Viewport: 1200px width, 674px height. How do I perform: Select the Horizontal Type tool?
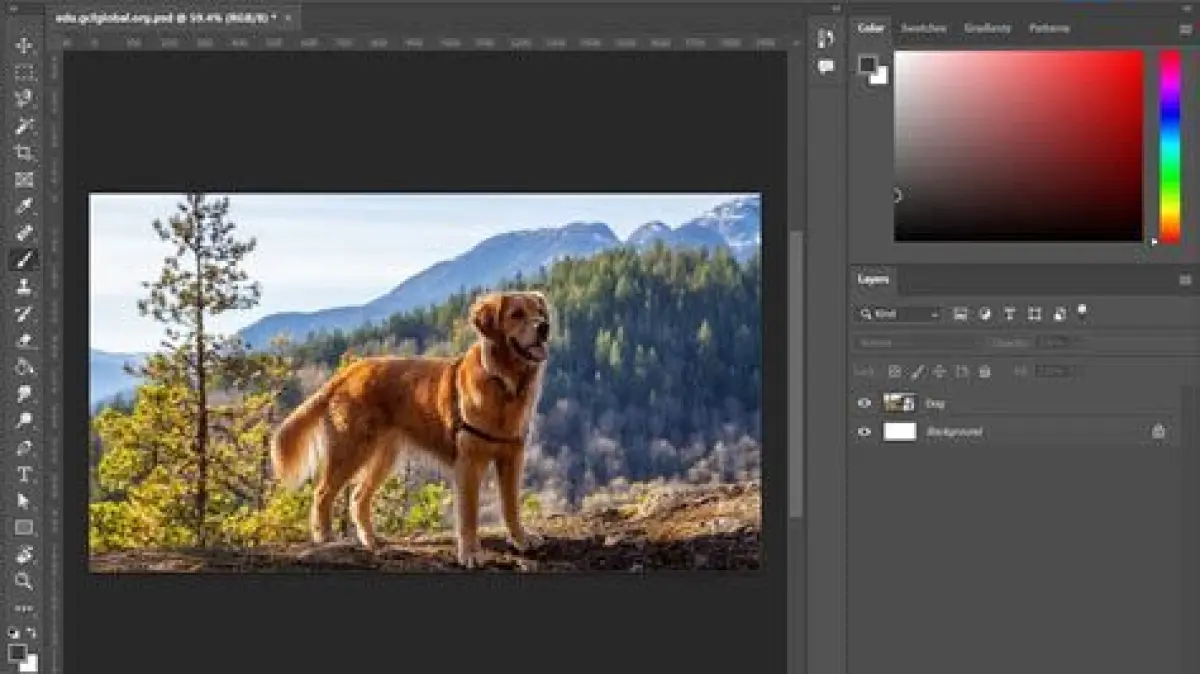point(24,474)
